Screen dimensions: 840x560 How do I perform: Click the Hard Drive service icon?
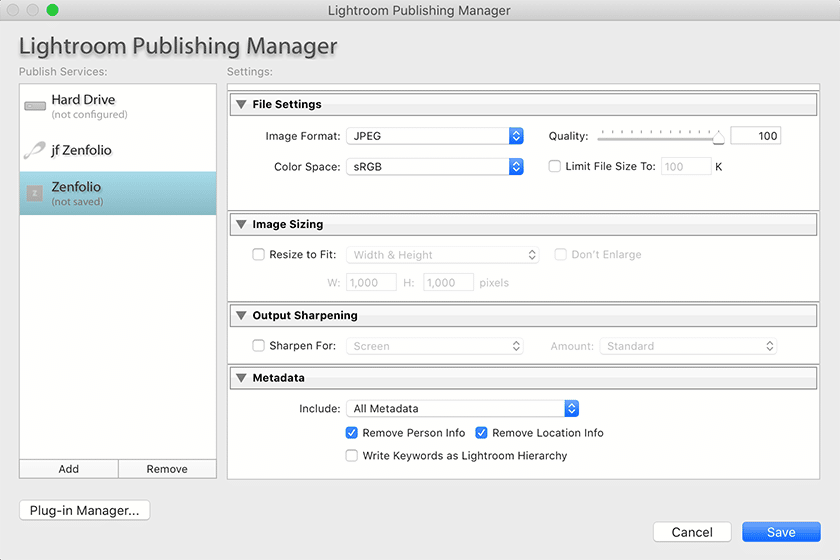[35, 106]
